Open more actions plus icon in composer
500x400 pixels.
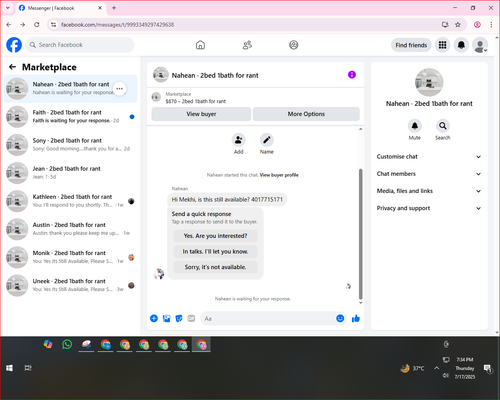(x=154, y=318)
